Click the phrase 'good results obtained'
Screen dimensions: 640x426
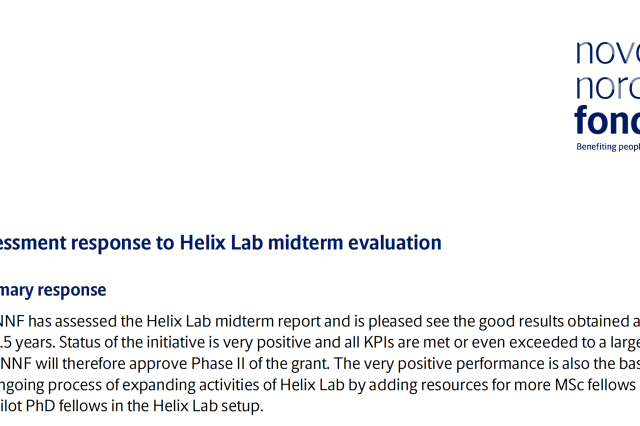coord(555,322)
